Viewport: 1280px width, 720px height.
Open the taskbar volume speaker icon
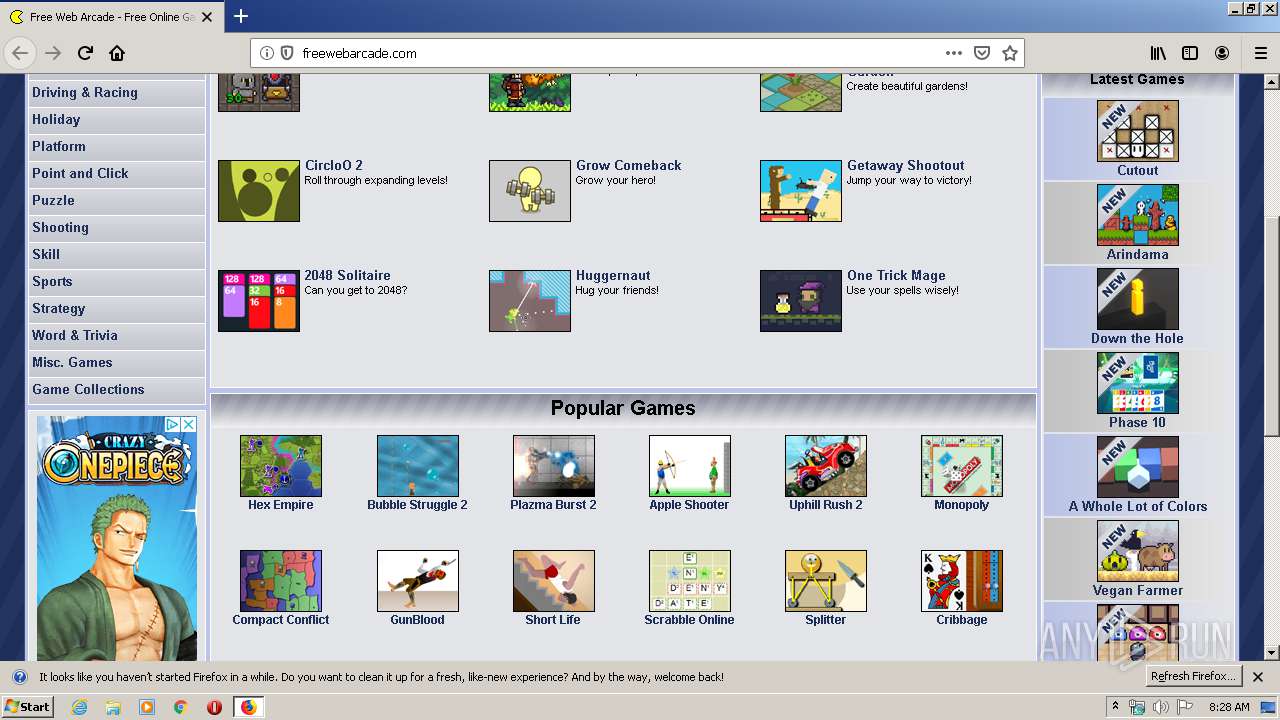1160,707
